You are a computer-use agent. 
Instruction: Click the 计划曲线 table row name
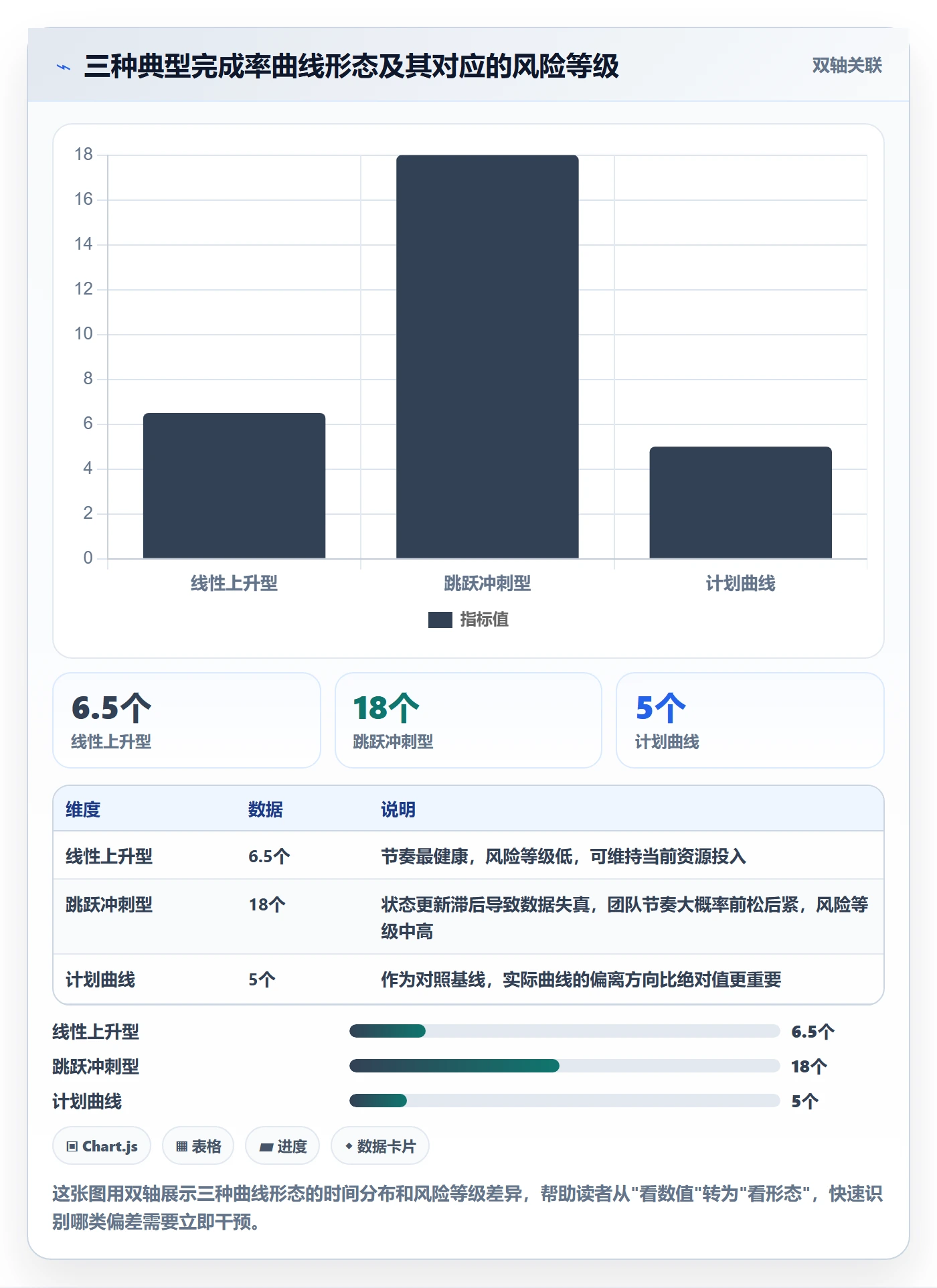point(100,980)
